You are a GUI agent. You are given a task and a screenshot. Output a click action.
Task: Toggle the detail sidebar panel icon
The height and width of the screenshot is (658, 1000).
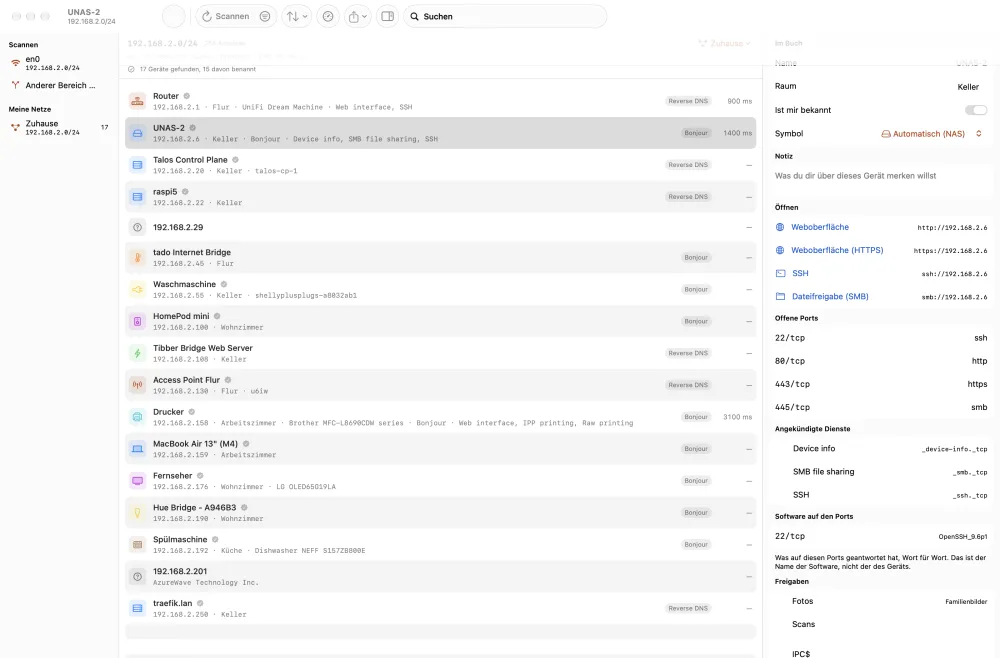click(387, 17)
